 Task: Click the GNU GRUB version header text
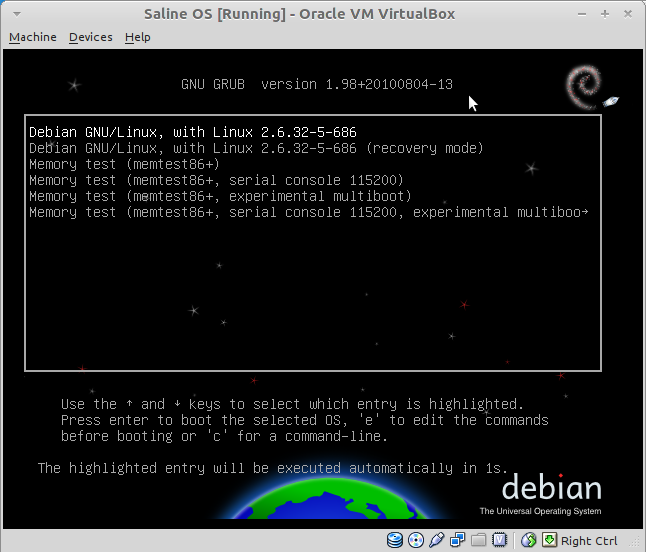click(x=317, y=84)
